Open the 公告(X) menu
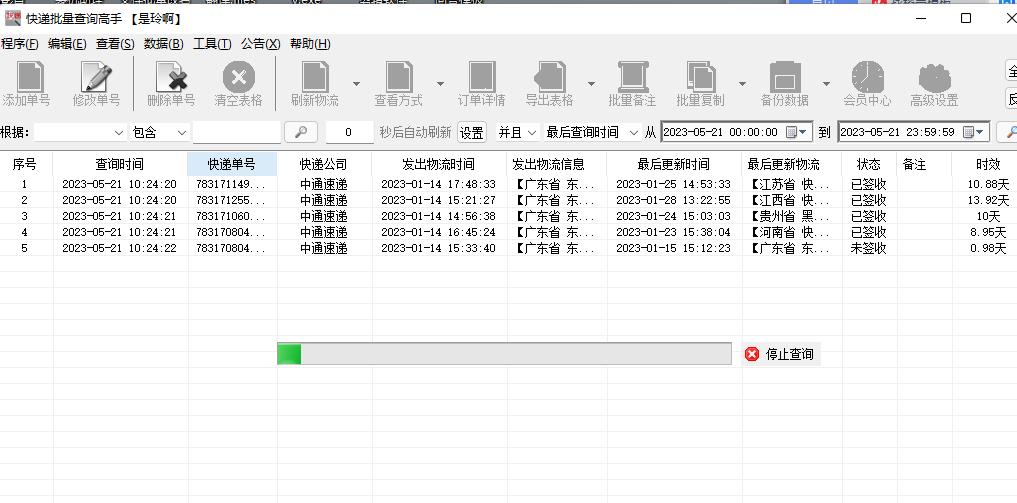This screenshot has height=503, width=1017. tap(261, 44)
